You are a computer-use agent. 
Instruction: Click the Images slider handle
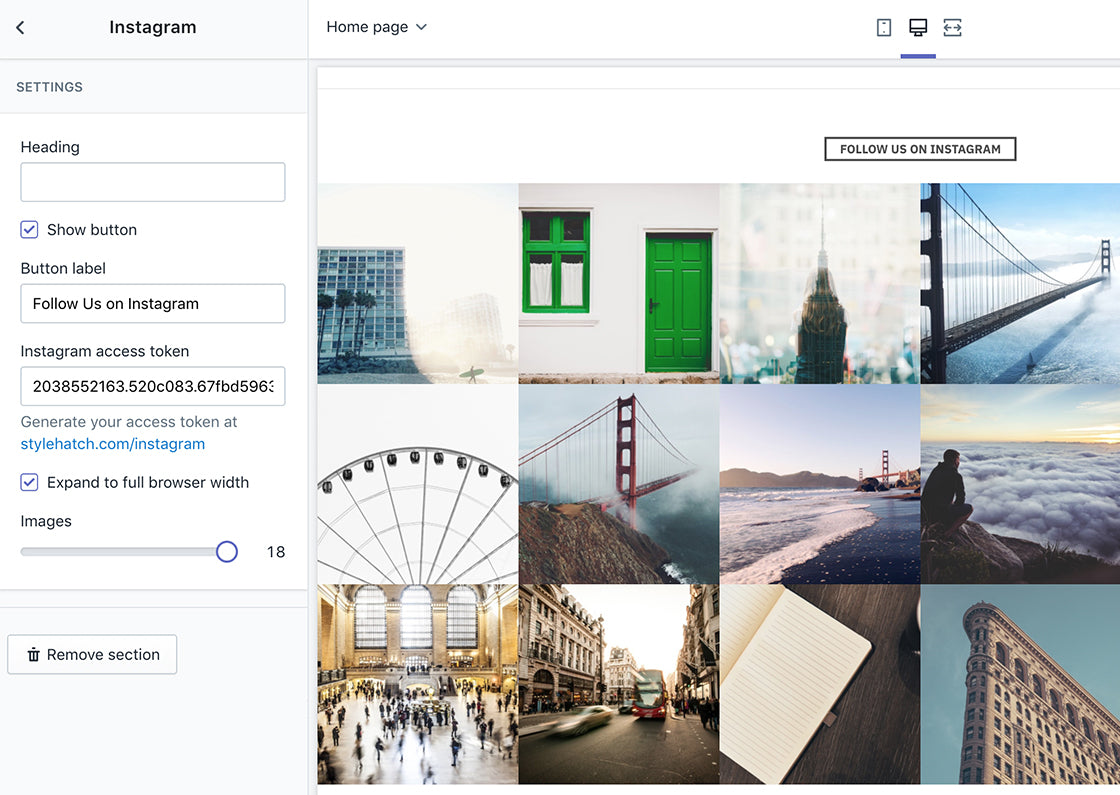click(x=226, y=551)
